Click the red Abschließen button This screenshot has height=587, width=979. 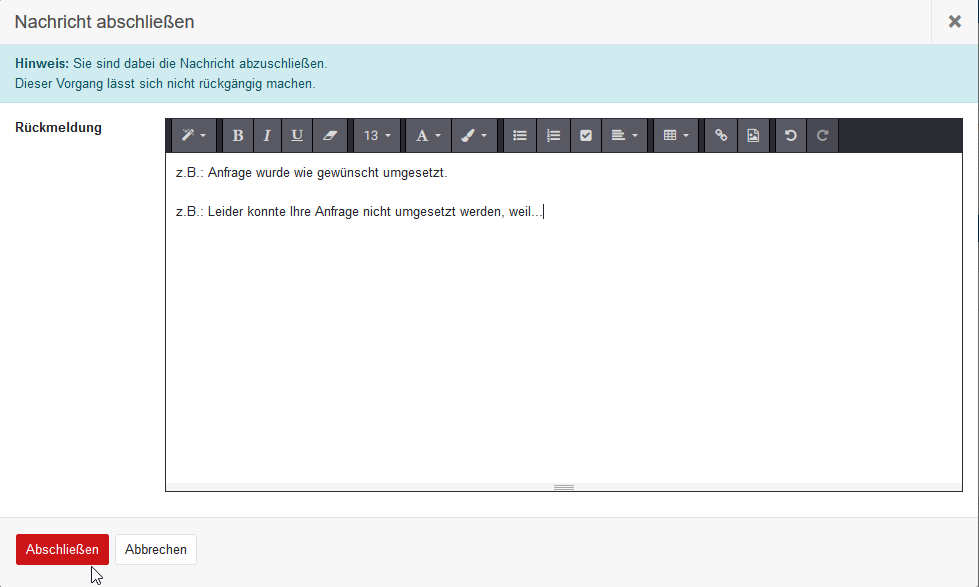[62, 549]
